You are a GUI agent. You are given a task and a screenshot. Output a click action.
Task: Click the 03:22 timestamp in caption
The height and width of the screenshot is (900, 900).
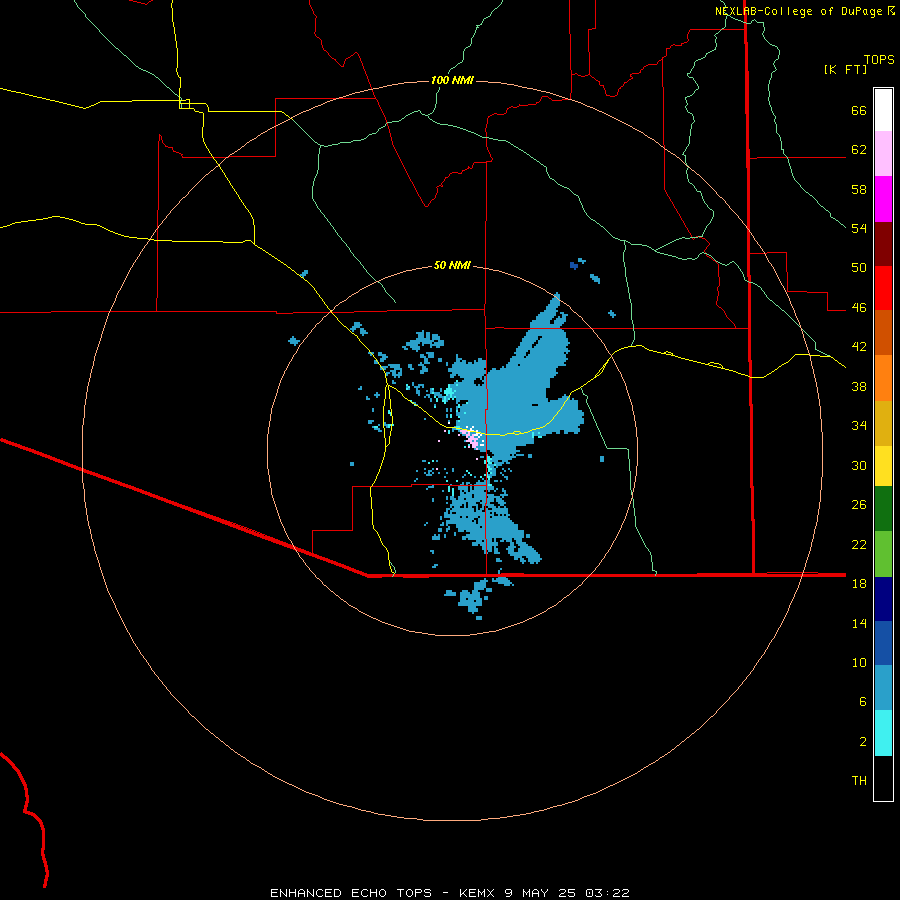(607, 893)
